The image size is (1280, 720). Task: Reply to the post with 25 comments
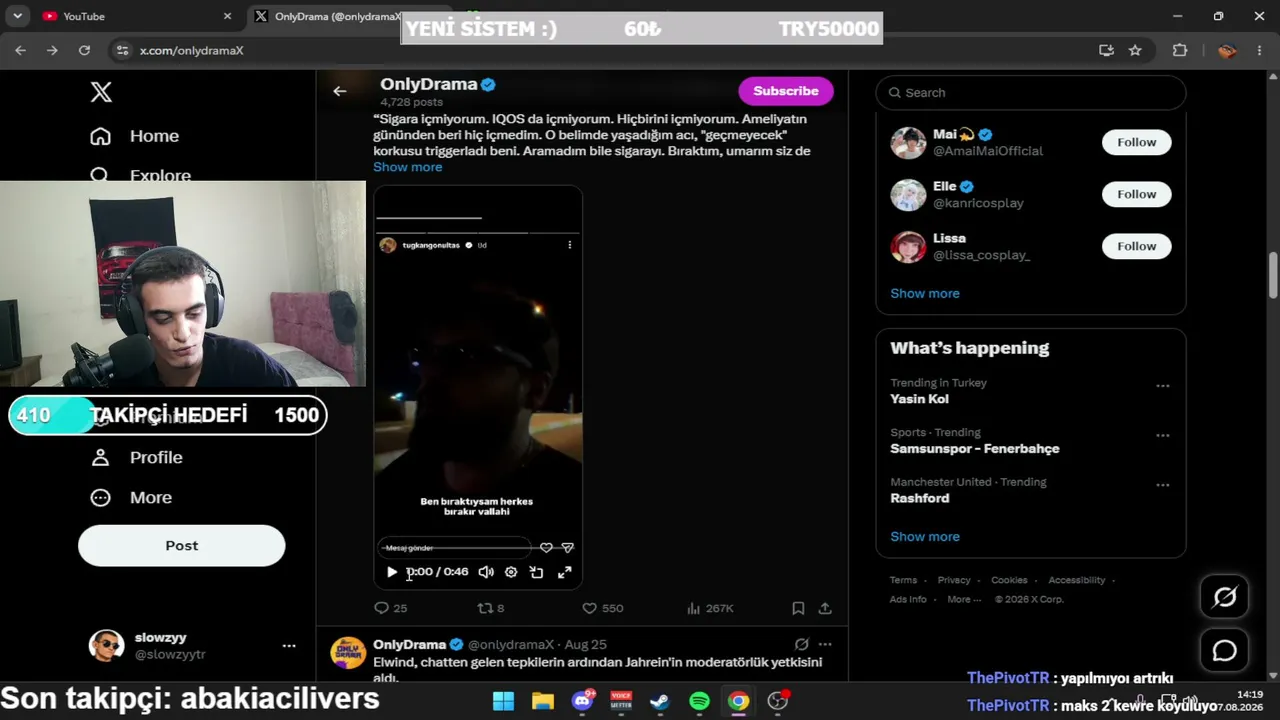point(390,608)
